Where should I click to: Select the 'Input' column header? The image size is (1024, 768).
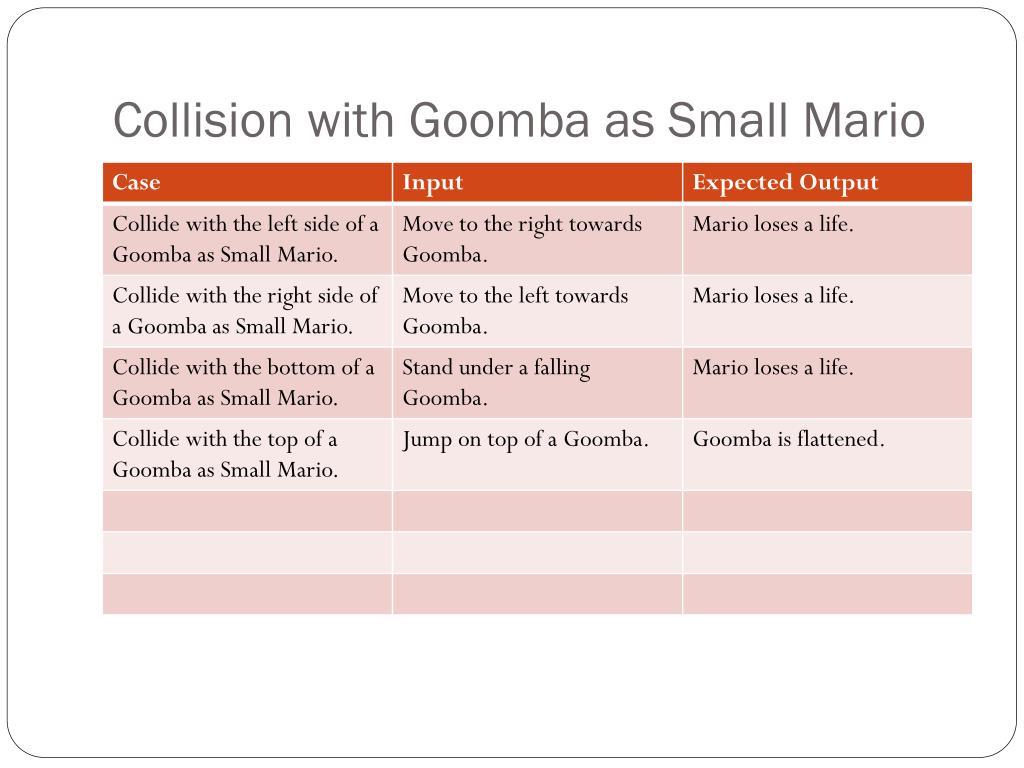[x=537, y=182]
